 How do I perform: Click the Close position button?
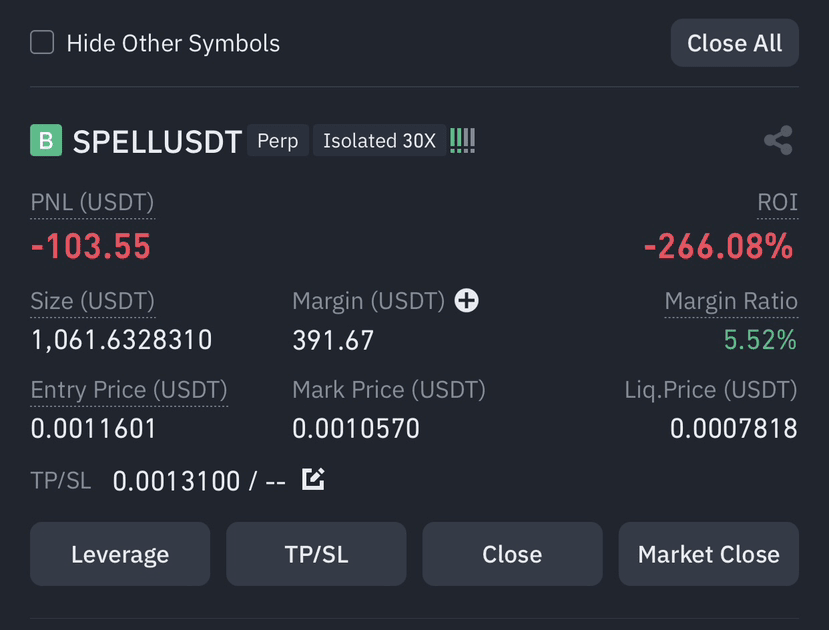pos(512,554)
